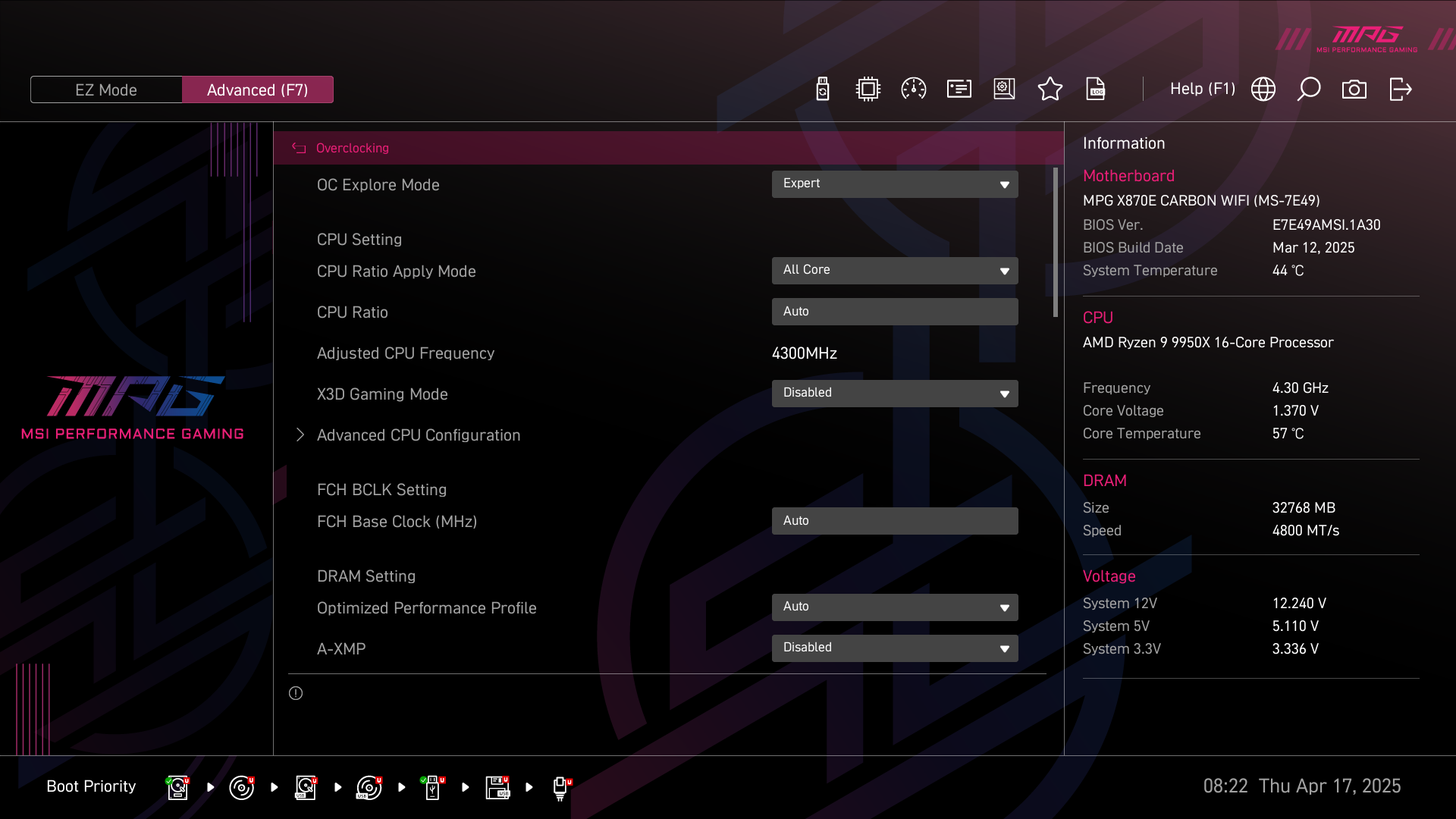Screen dimensions: 1456x819
Task: Open the A-XMP dropdown
Action: (894, 648)
